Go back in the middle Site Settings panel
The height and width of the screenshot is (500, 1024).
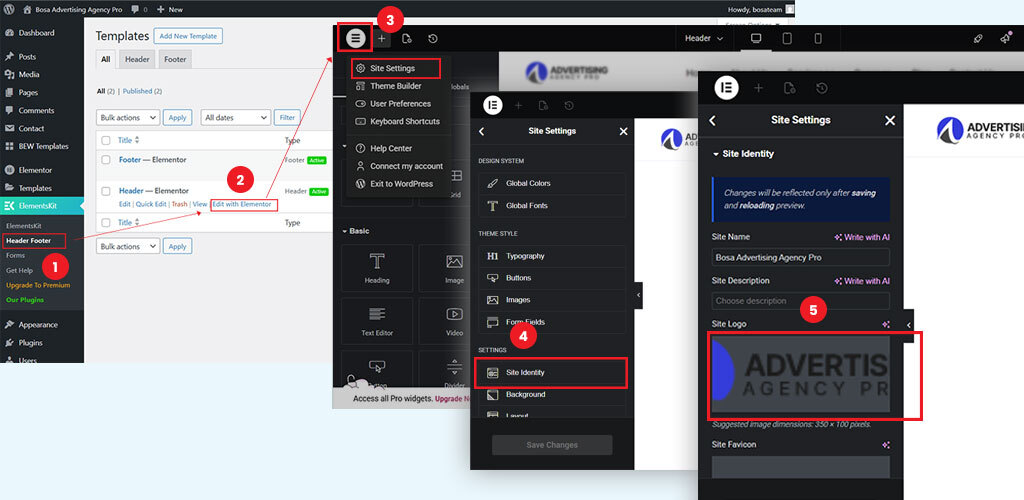(x=481, y=131)
